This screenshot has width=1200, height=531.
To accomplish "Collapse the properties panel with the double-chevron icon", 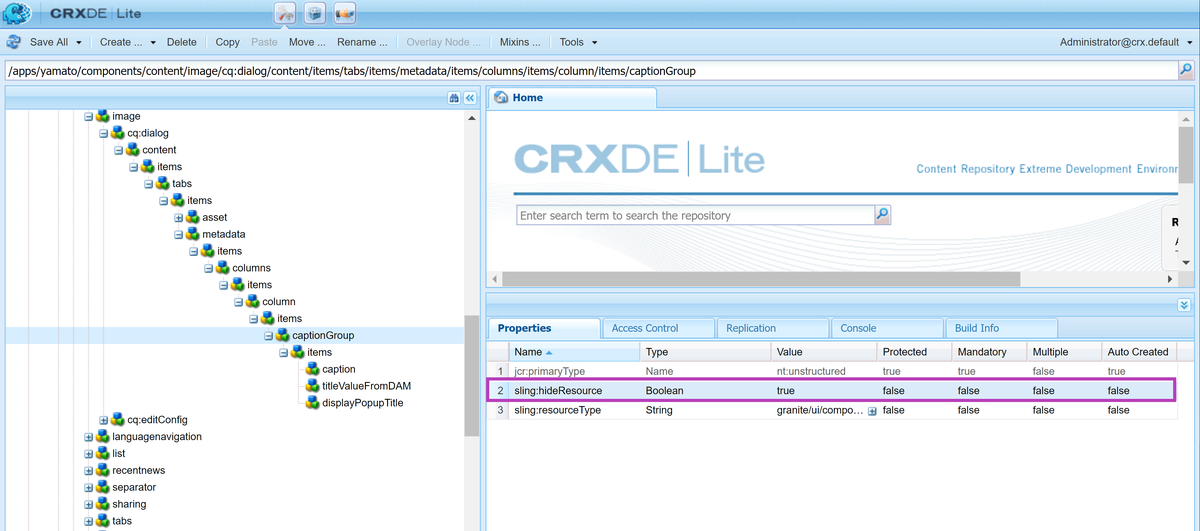I will coord(1185,305).
